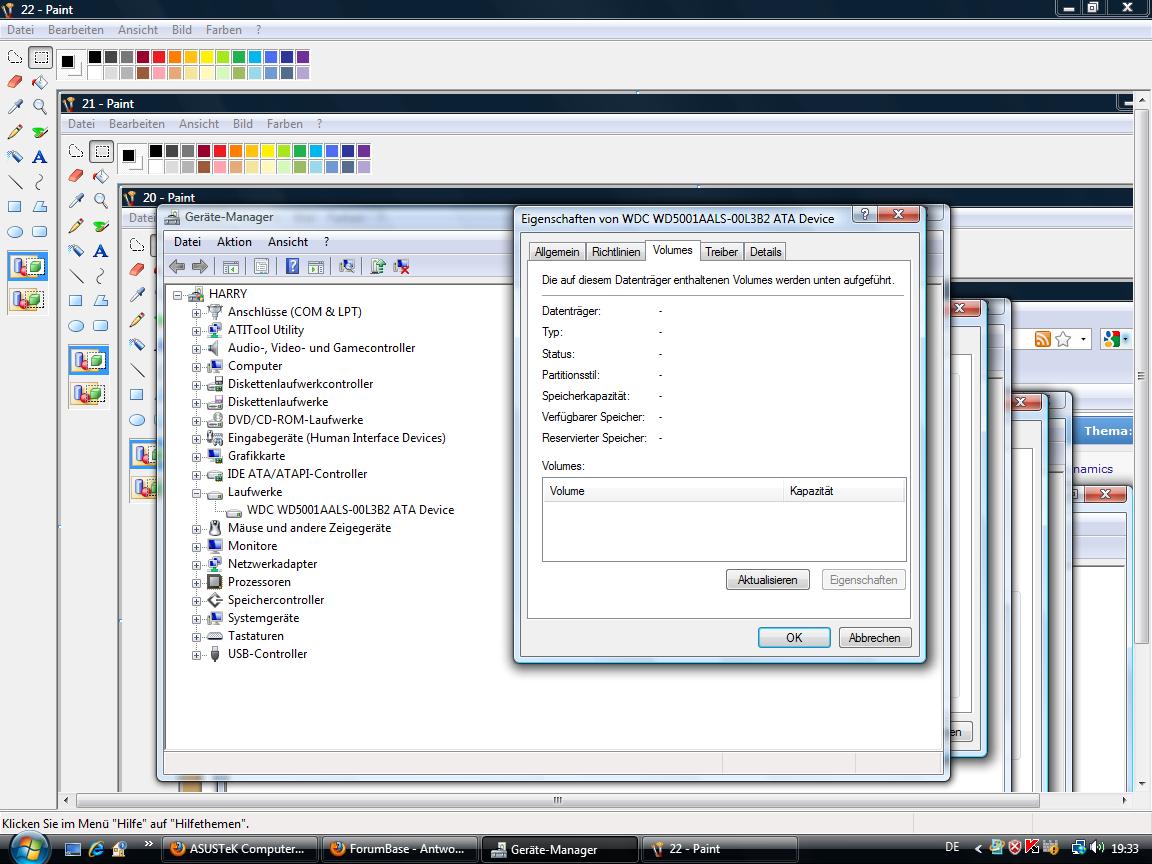The height and width of the screenshot is (864, 1152).
Task: Select WDC WD5001AALS-00L3B2 ATA Device entry
Action: (x=350, y=510)
